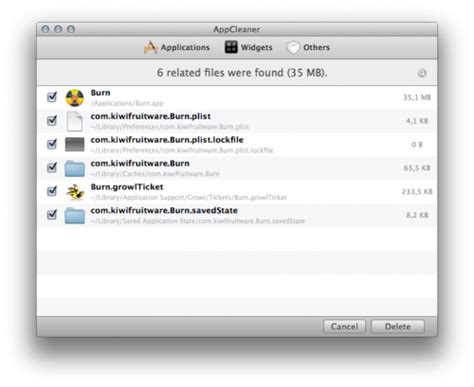Uncheck the Burn.growlTicket checkbox
This screenshot has width=474, height=387.
52,191
